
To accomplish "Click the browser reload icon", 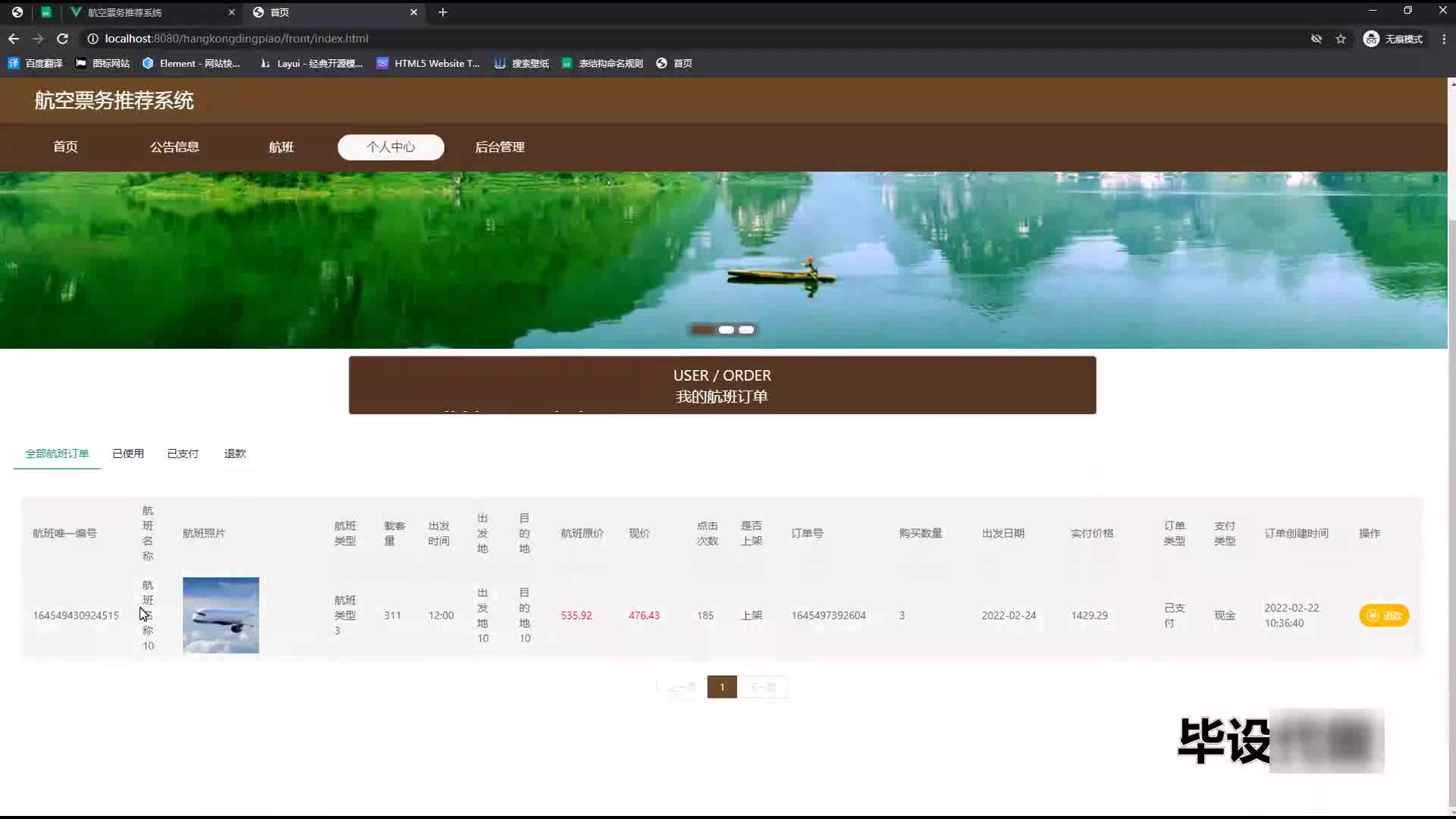I will pos(63,39).
